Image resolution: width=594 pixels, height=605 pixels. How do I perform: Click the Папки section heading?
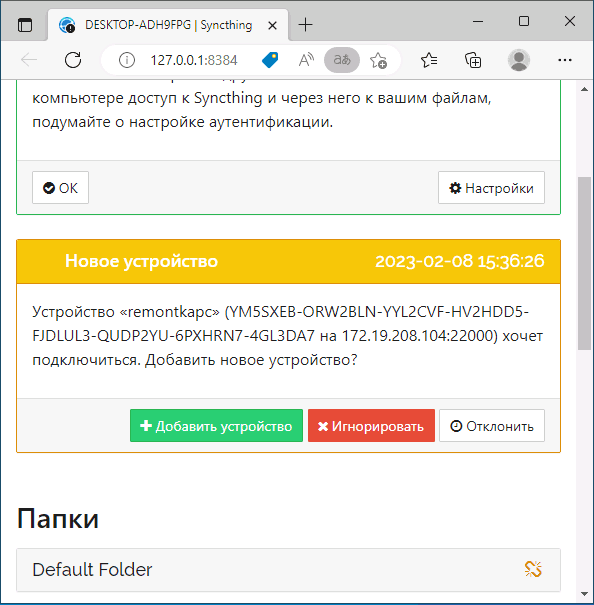(58, 519)
